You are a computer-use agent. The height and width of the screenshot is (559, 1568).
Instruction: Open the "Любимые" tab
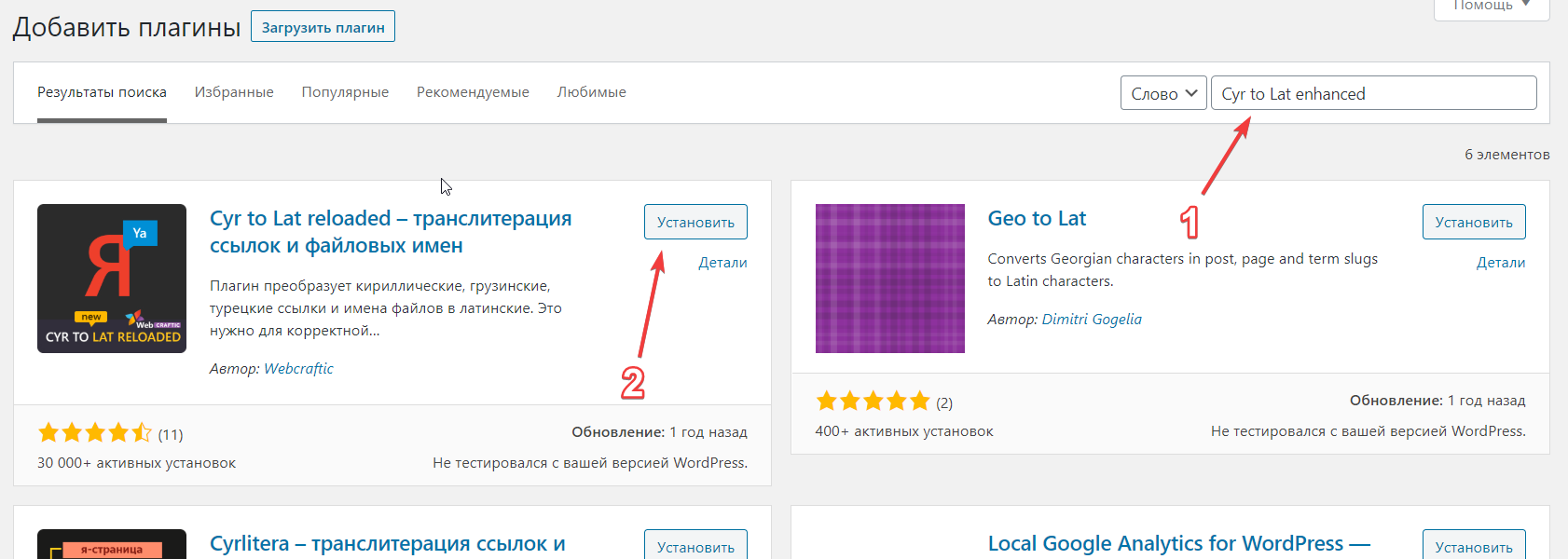click(x=591, y=92)
